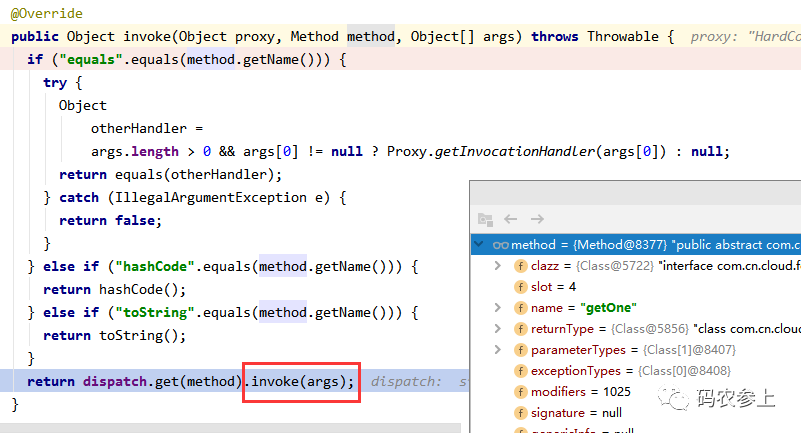Click the highlighted invoke(args) call

[302, 382]
